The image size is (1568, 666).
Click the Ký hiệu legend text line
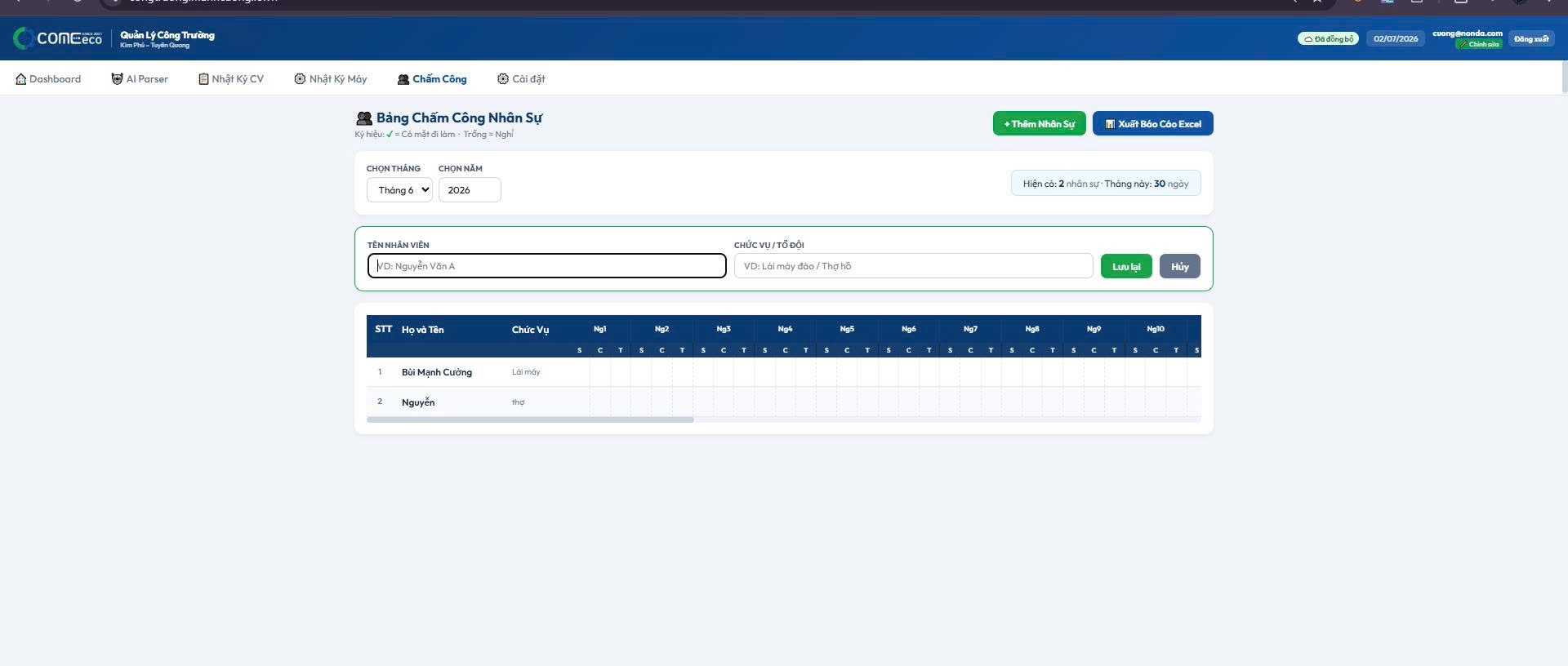434,135
